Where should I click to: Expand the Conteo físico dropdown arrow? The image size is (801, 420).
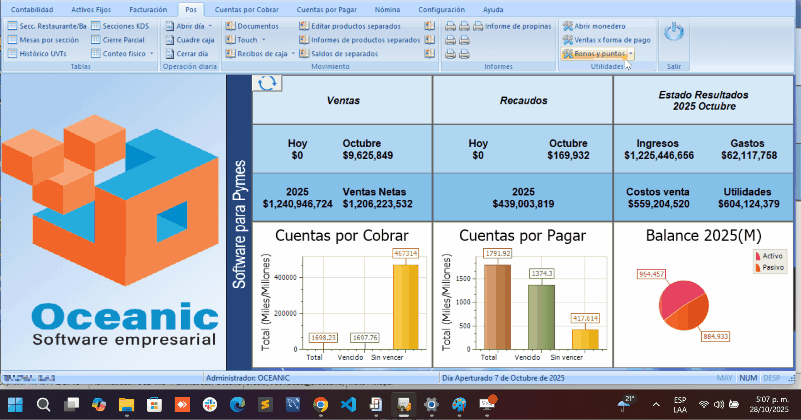(x=152, y=53)
